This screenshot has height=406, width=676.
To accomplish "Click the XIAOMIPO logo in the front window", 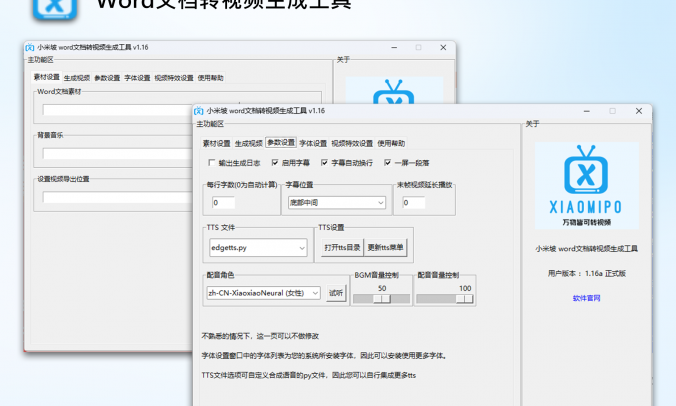I will pos(586,185).
